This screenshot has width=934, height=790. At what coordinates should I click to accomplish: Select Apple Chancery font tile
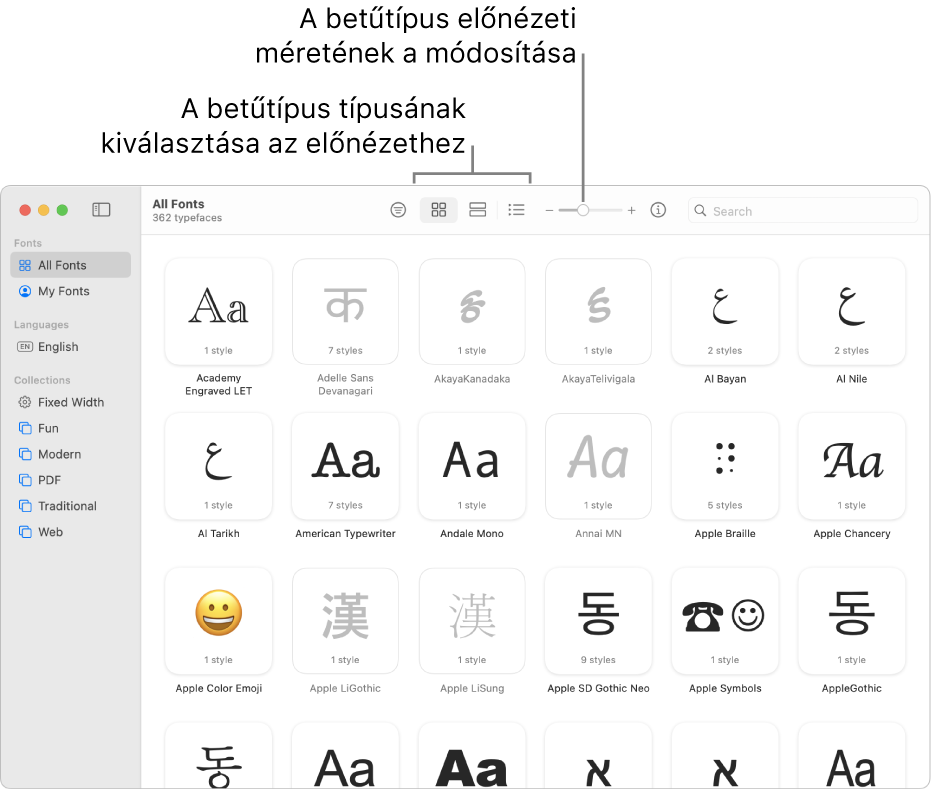pyautogui.click(x=852, y=466)
